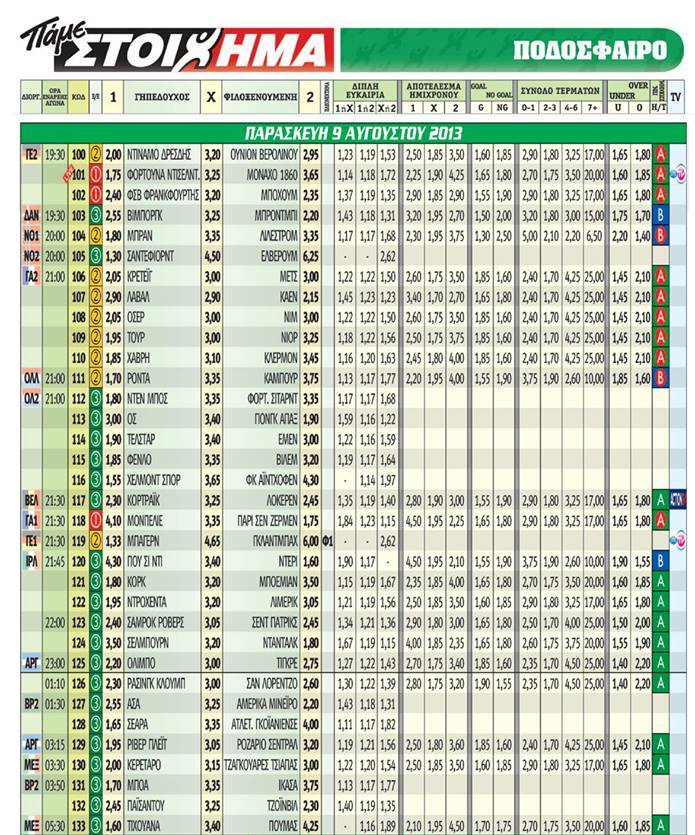Image resolution: width=695 pixels, height=835 pixels.
Task: Click the kickoff time 21:45 on the ΠΟΥ ΣΙ ΝΤΙ row
Action: (55, 561)
